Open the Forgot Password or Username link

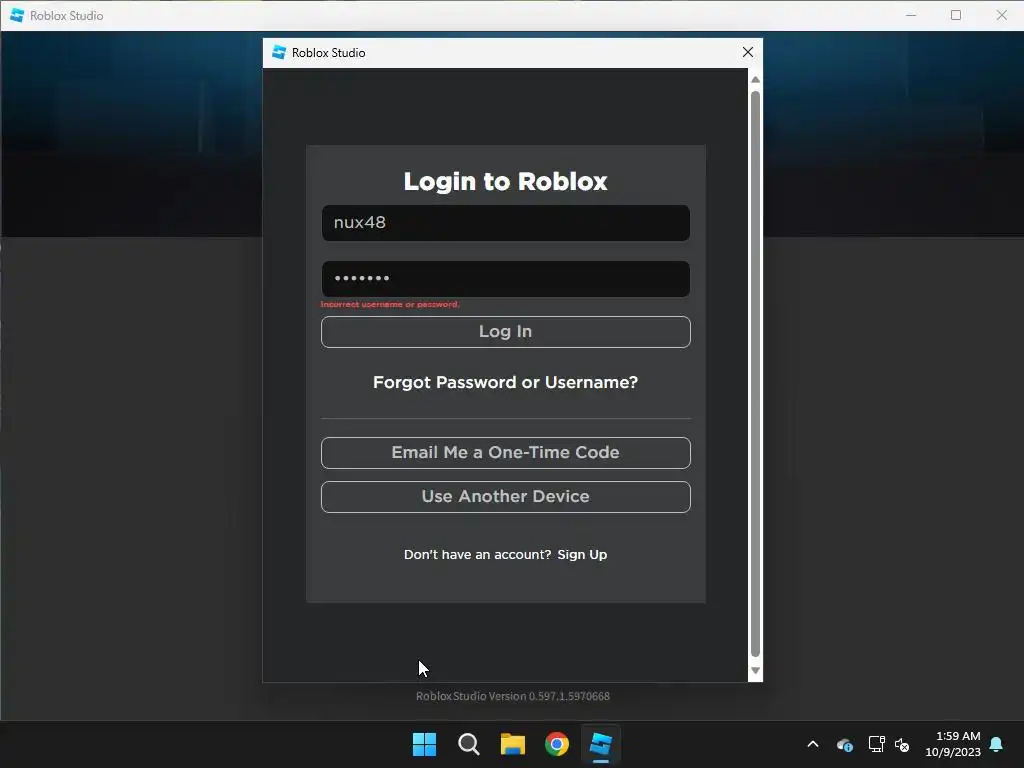click(x=505, y=382)
